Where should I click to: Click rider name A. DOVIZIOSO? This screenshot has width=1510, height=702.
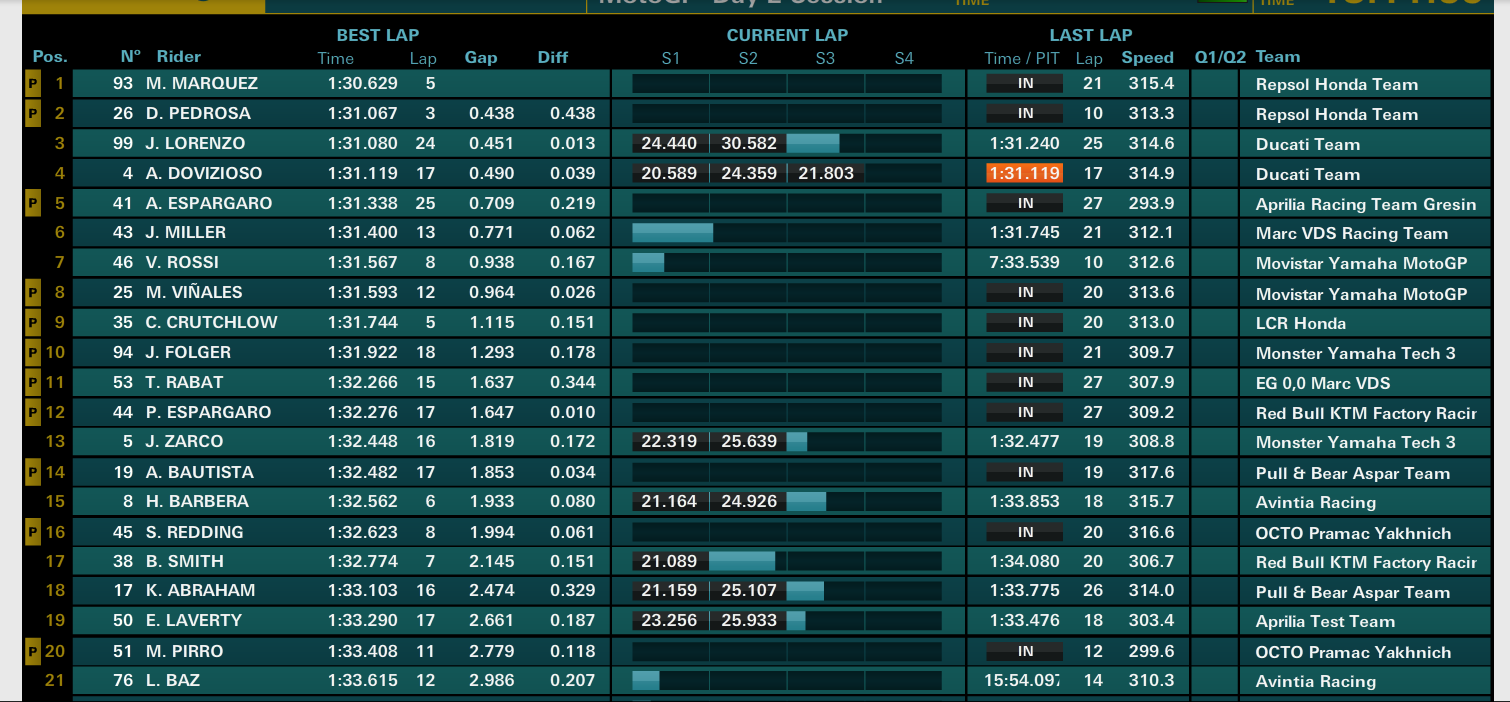tap(197, 174)
